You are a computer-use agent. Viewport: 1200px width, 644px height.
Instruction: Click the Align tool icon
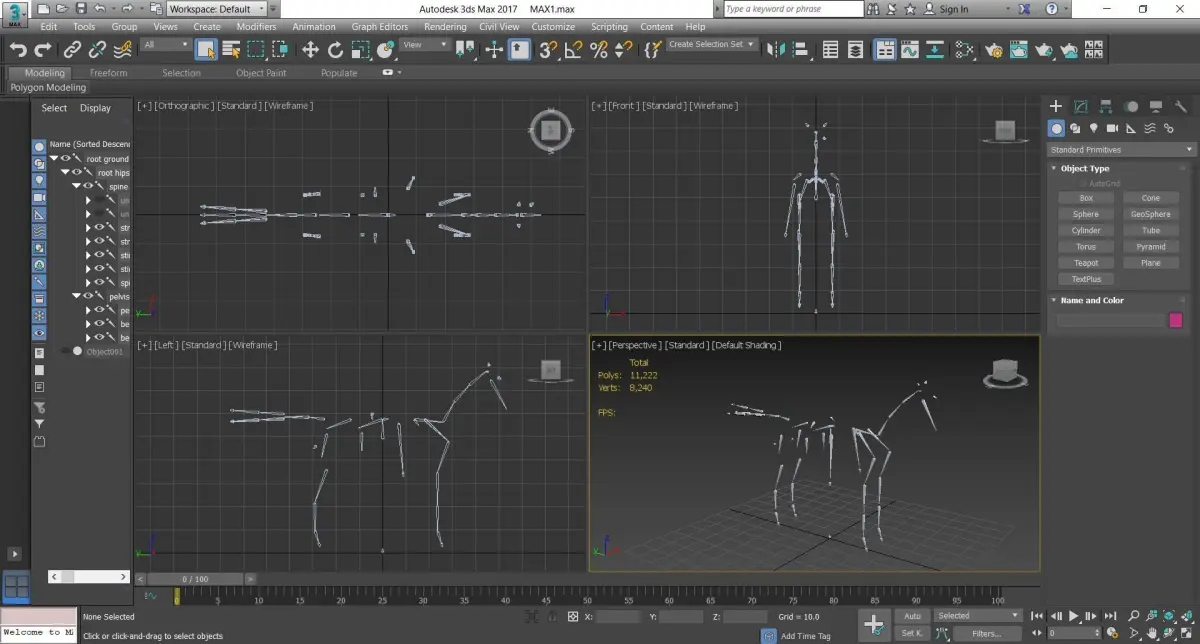(x=801, y=49)
